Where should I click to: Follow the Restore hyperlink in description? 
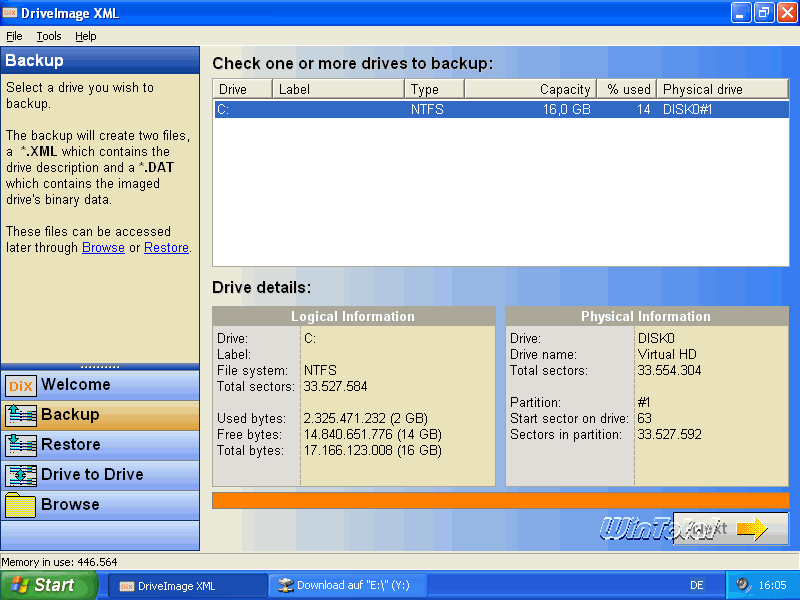166,247
